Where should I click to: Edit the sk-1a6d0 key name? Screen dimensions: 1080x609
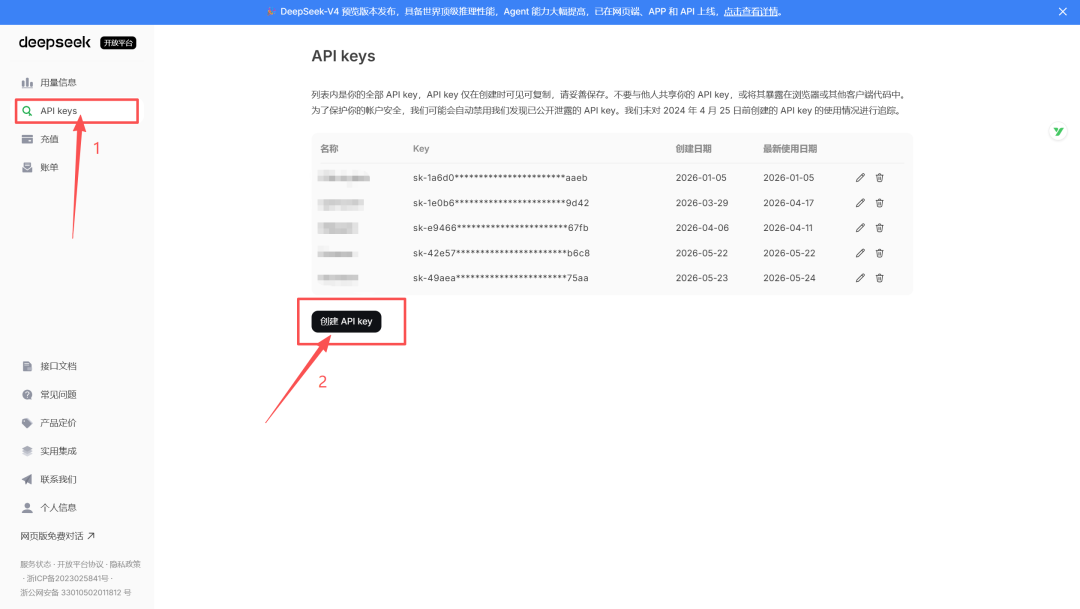[x=860, y=178]
